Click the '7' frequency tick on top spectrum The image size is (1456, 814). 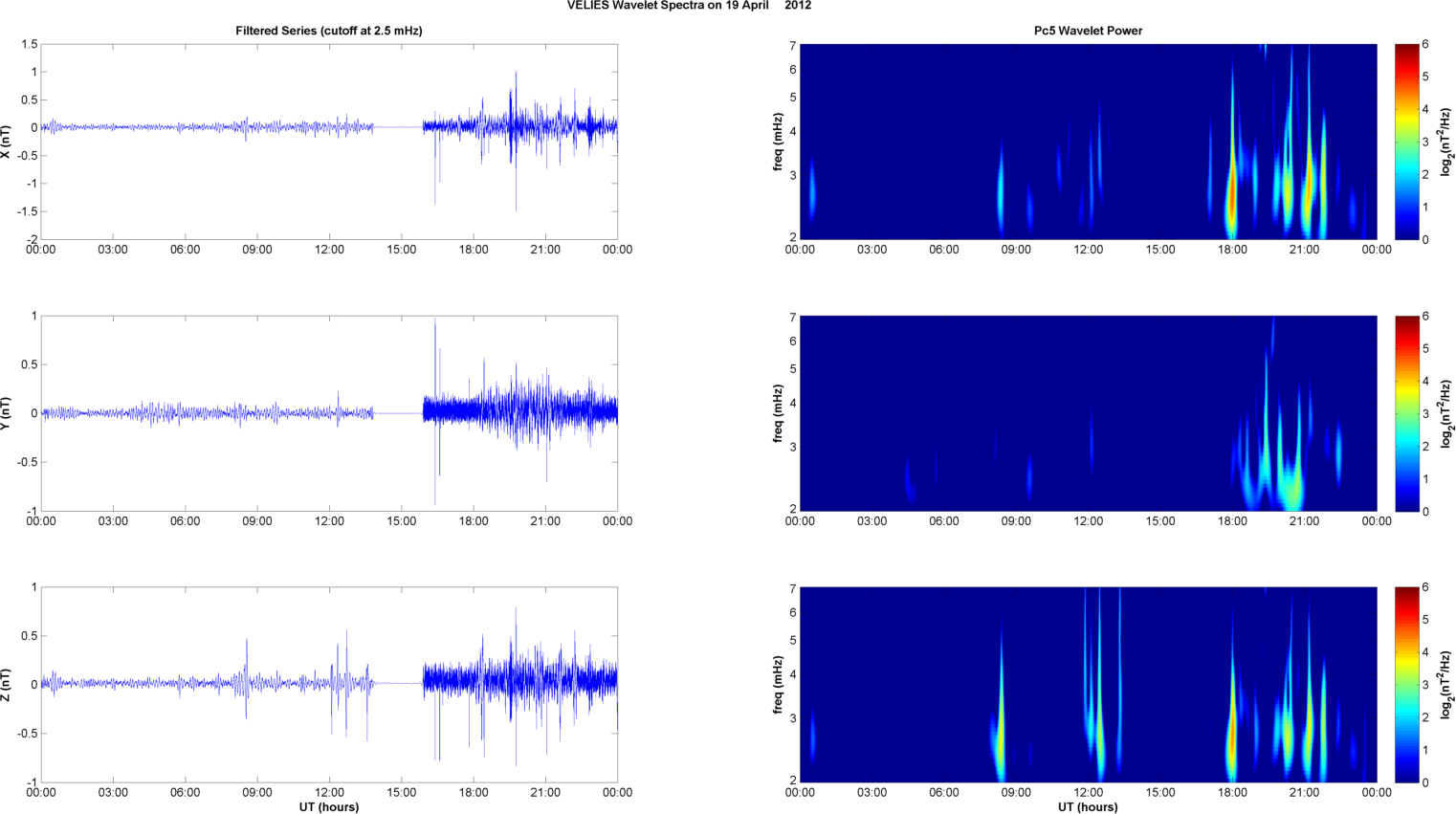click(x=793, y=45)
